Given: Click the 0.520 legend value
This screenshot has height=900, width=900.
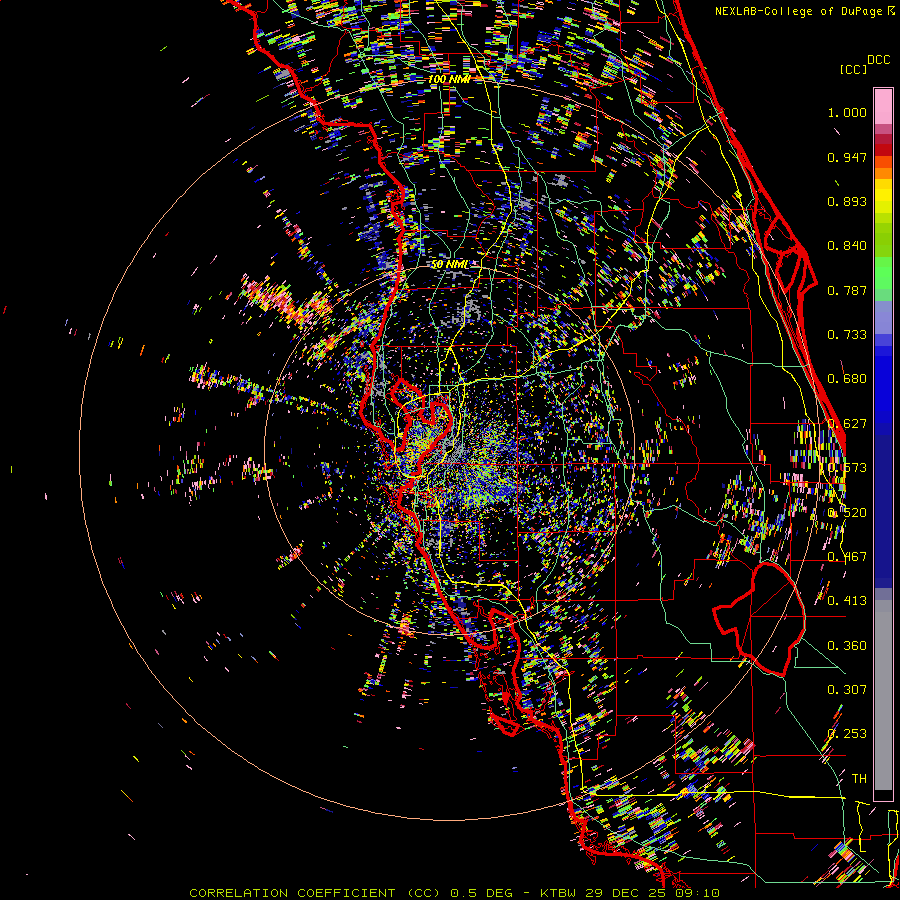Looking at the screenshot, I should coord(847,513).
